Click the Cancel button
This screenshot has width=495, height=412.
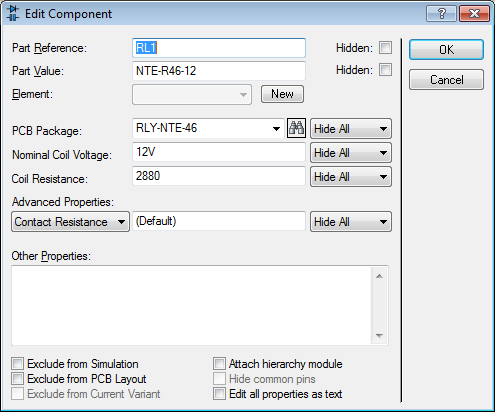[446, 80]
